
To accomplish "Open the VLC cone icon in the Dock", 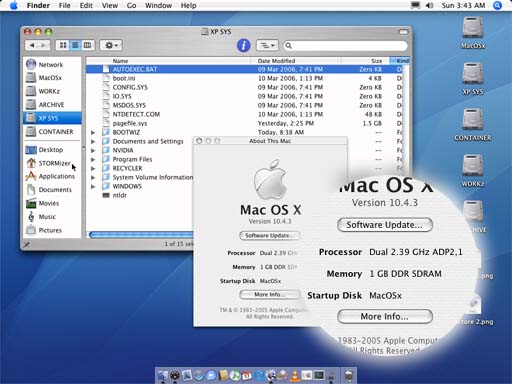I will [x=295, y=375].
